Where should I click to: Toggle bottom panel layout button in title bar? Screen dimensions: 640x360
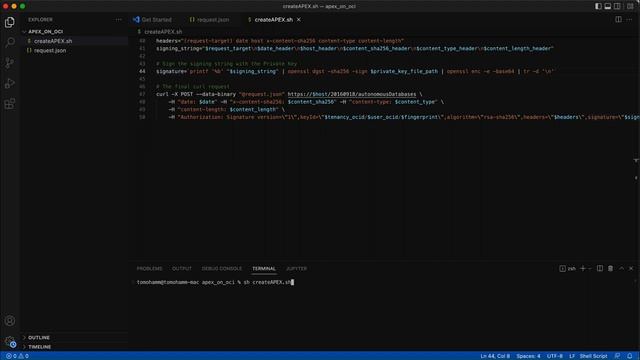pos(608,6)
